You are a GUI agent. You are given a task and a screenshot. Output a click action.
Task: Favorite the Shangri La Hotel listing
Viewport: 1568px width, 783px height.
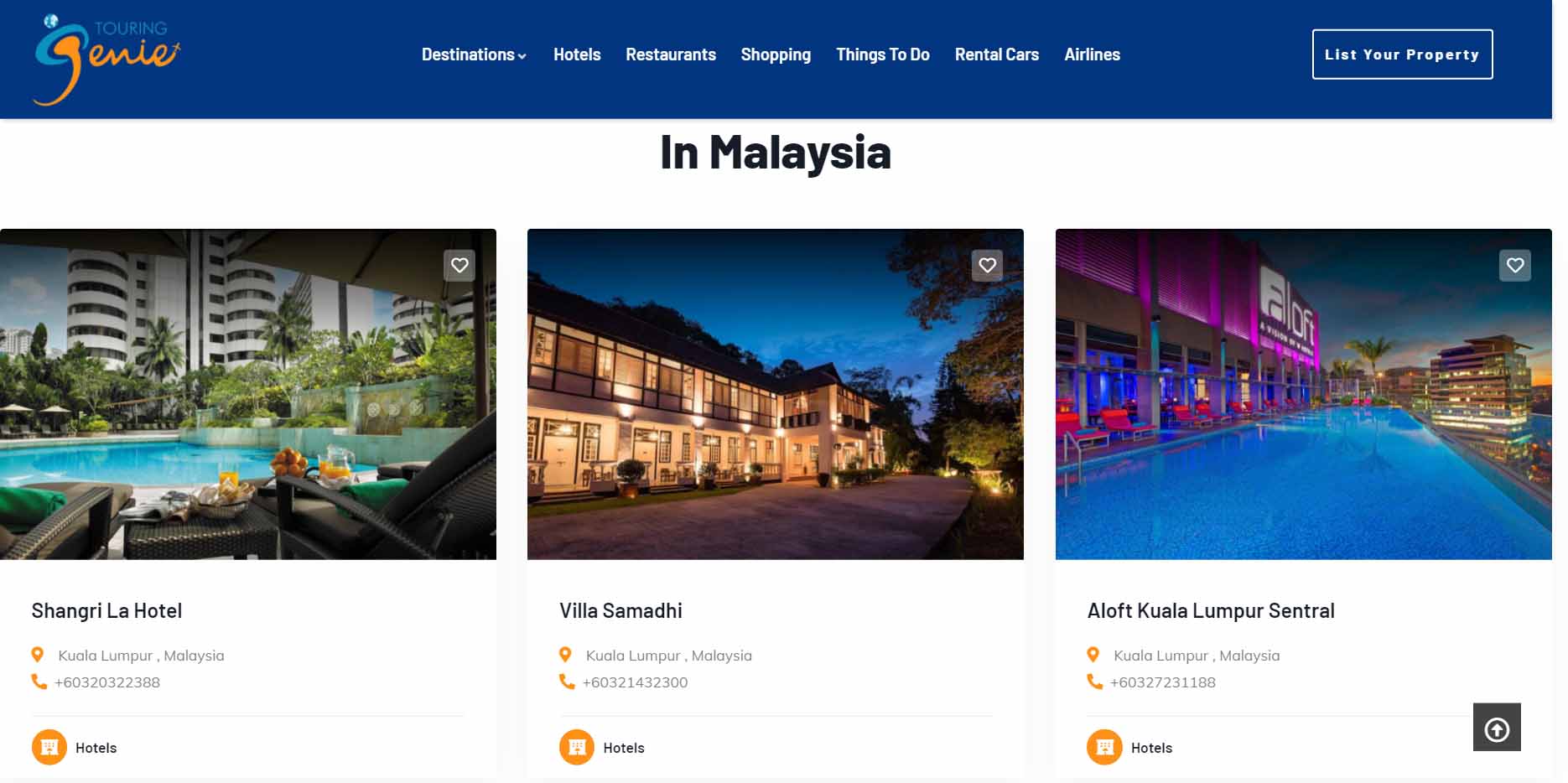coord(459,266)
